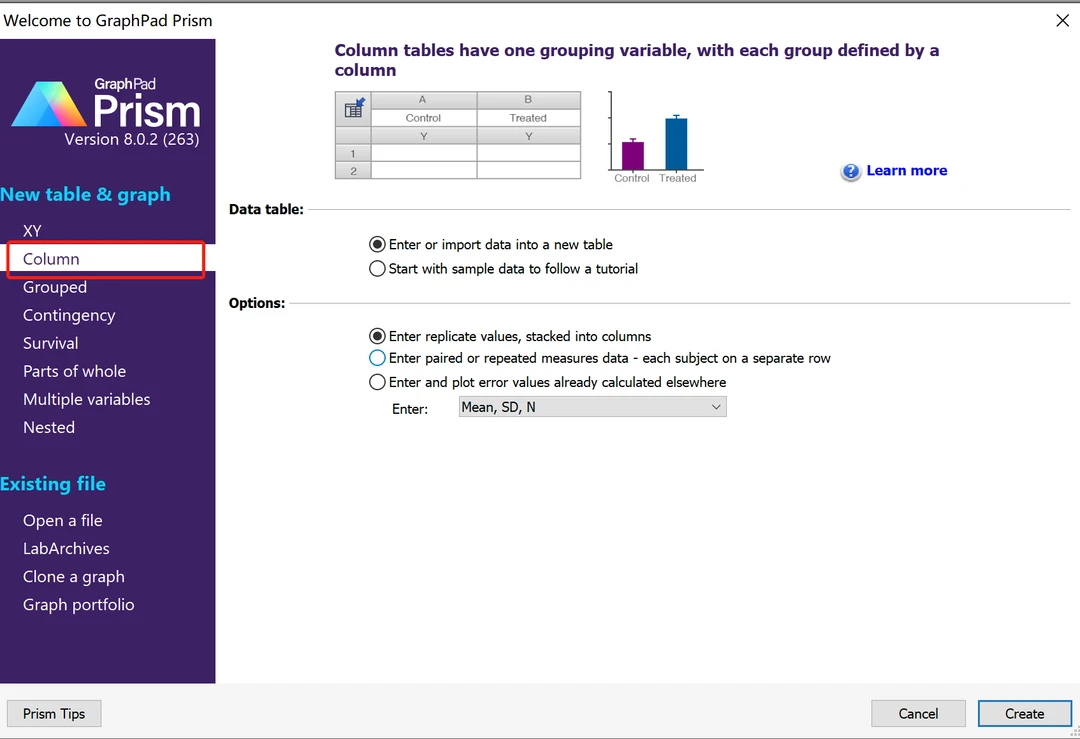Click the Create button
The height and width of the screenshot is (739, 1080).
pos(1024,714)
